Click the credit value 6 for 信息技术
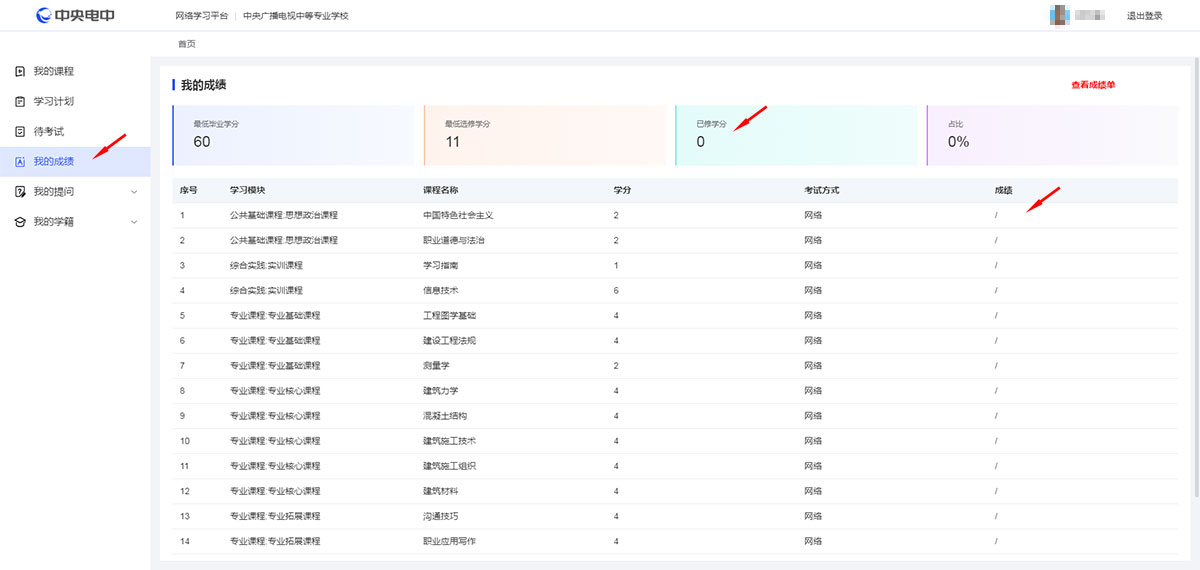This screenshot has height=570, width=1200. 616,290
